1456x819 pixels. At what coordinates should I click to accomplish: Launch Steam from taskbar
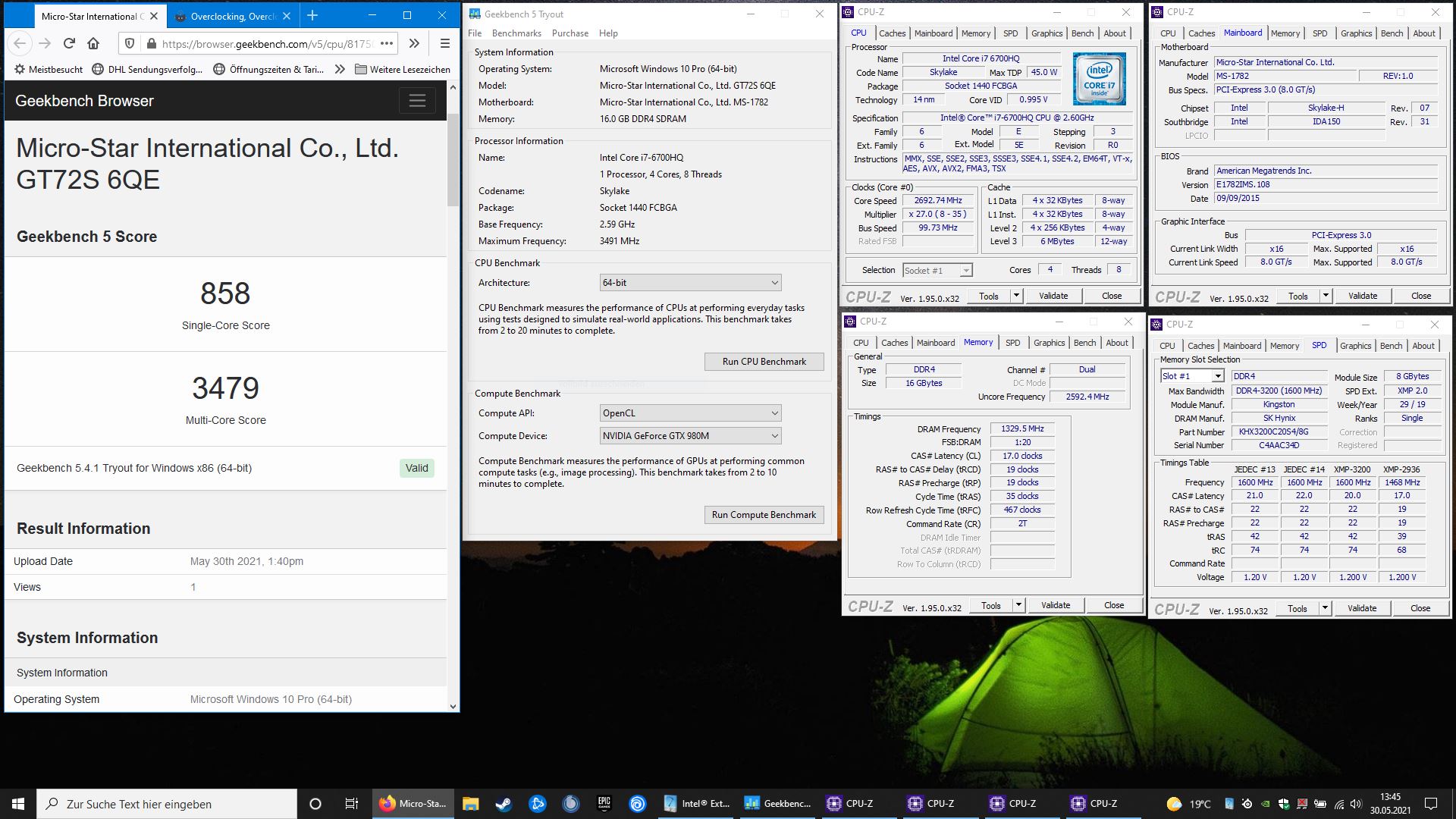[x=504, y=804]
